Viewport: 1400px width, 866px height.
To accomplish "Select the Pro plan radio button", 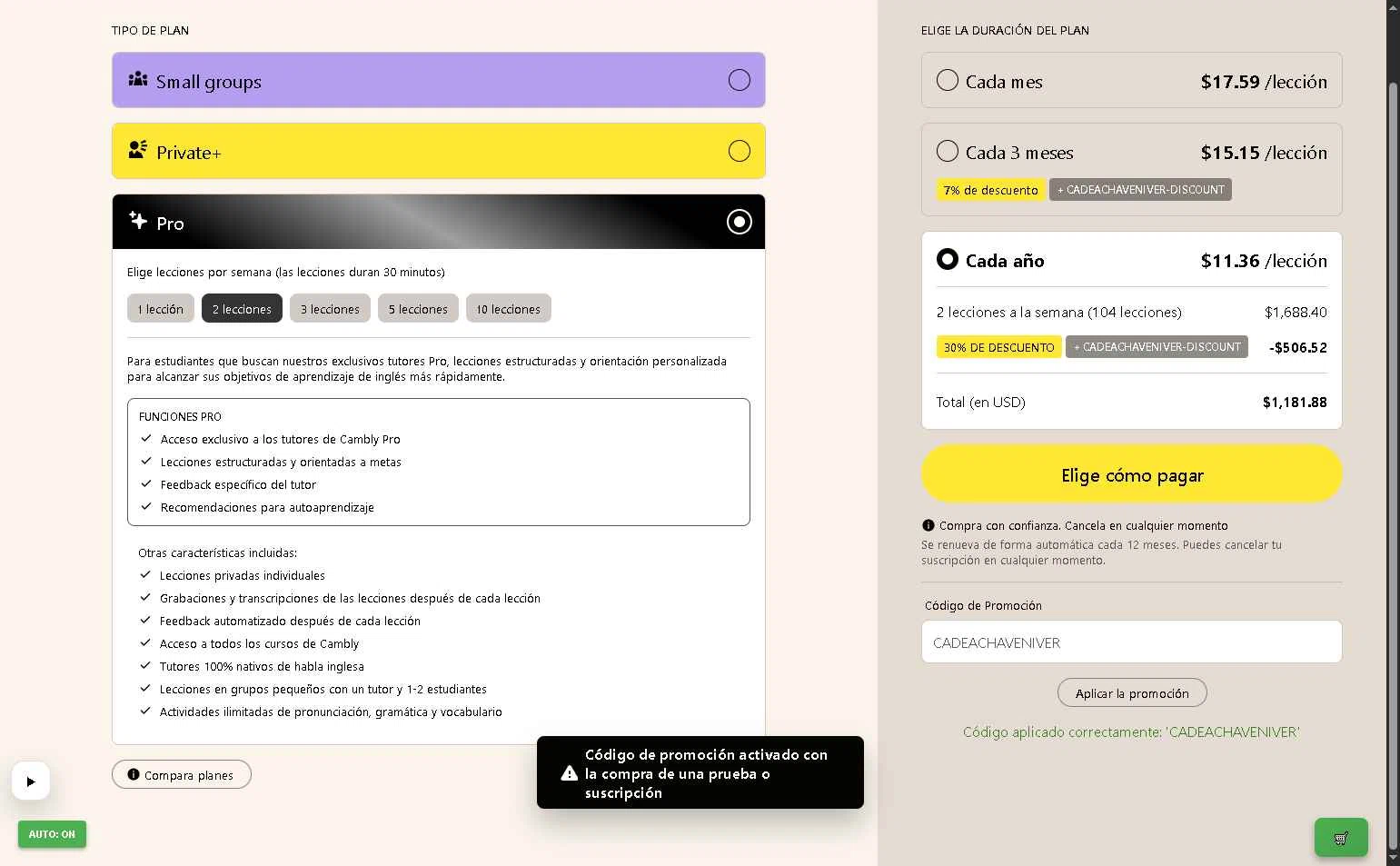I will (x=740, y=222).
